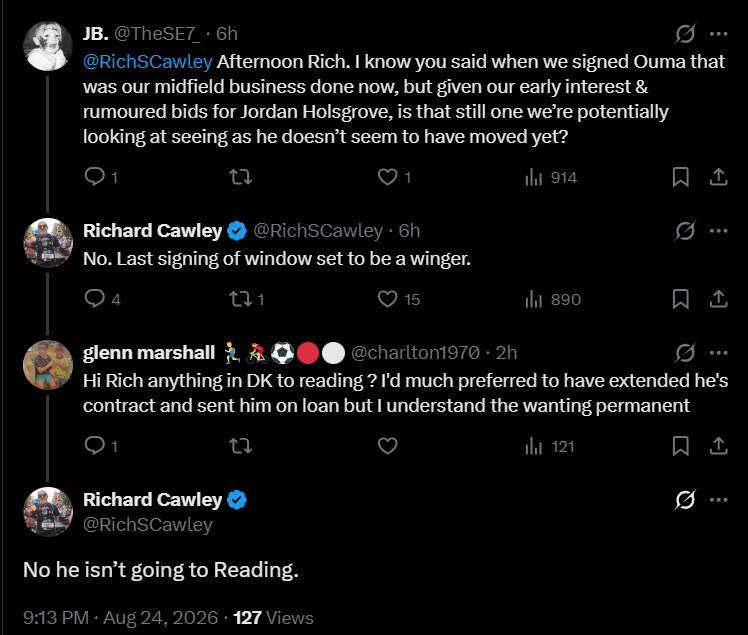Screen dimensions: 748x635
Task: Open the @charlton1970 handle
Action: tap(415, 353)
